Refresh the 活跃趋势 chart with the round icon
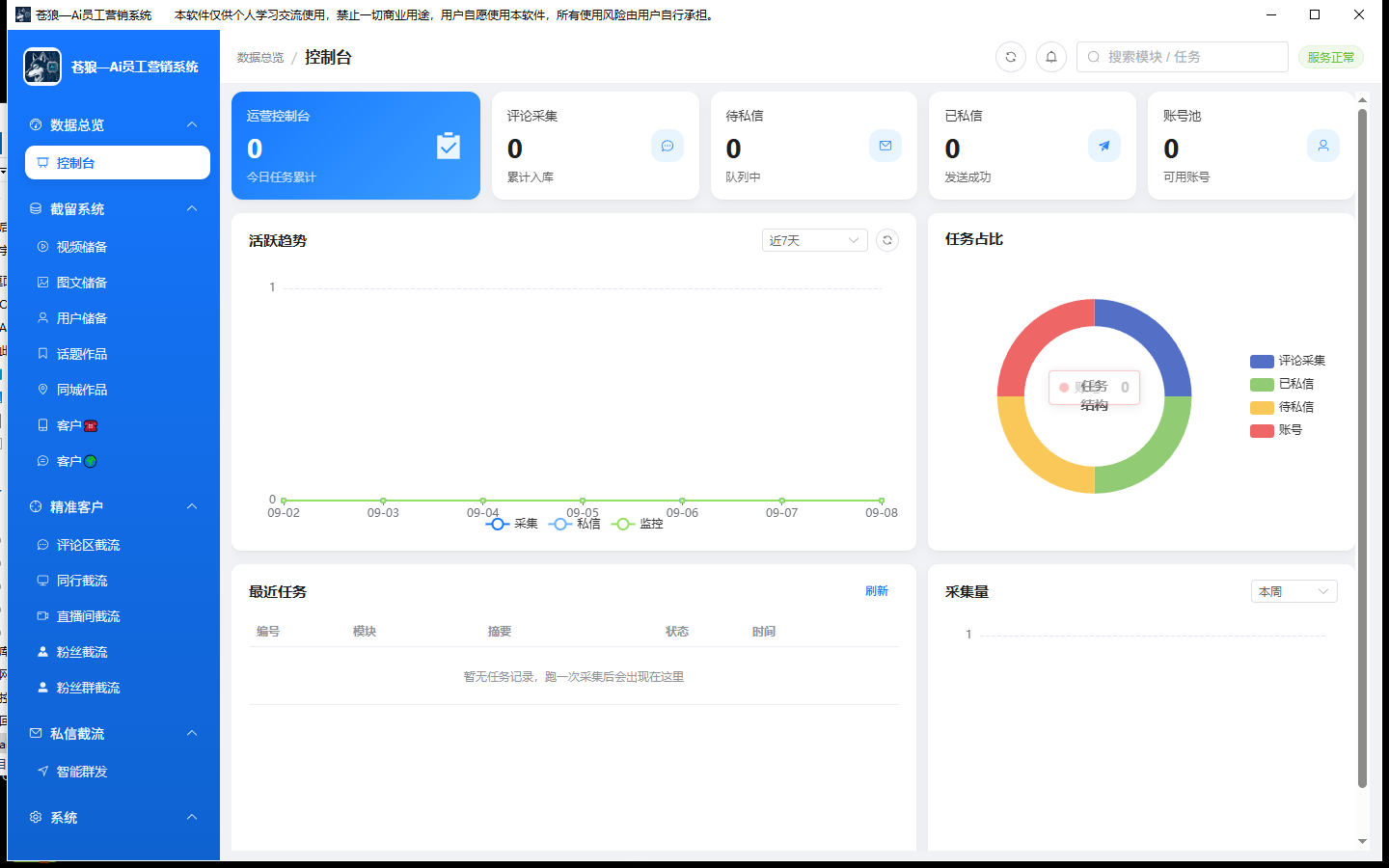 [x=887, y=240]
